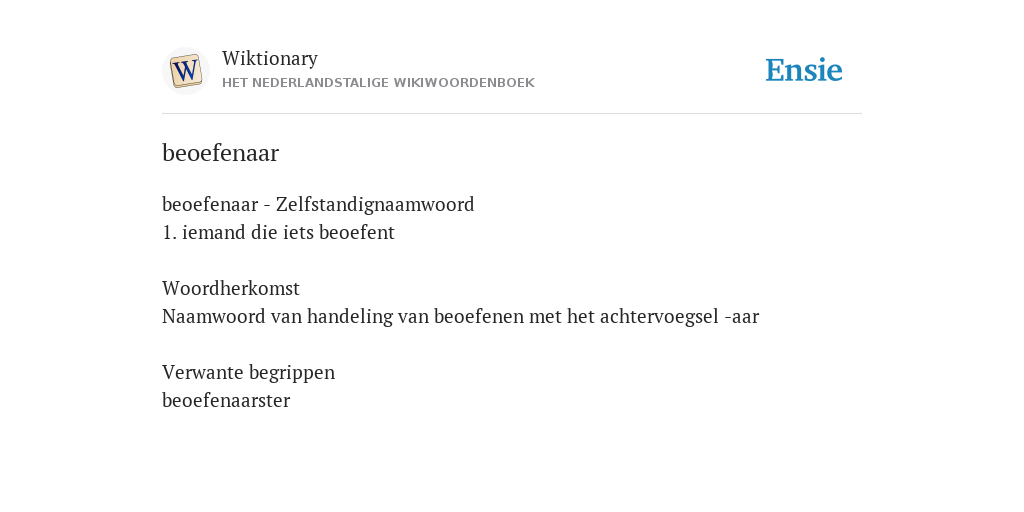The image size is (1024, 512).
Task: Click the Wiktionary source title
Action: click(270, 59)
